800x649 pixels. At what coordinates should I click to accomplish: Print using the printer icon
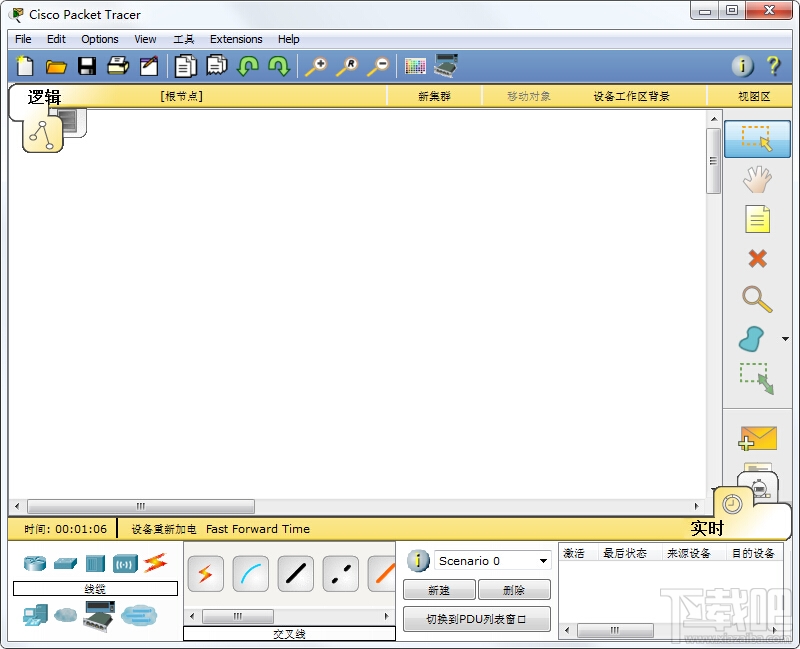(118, 66)
